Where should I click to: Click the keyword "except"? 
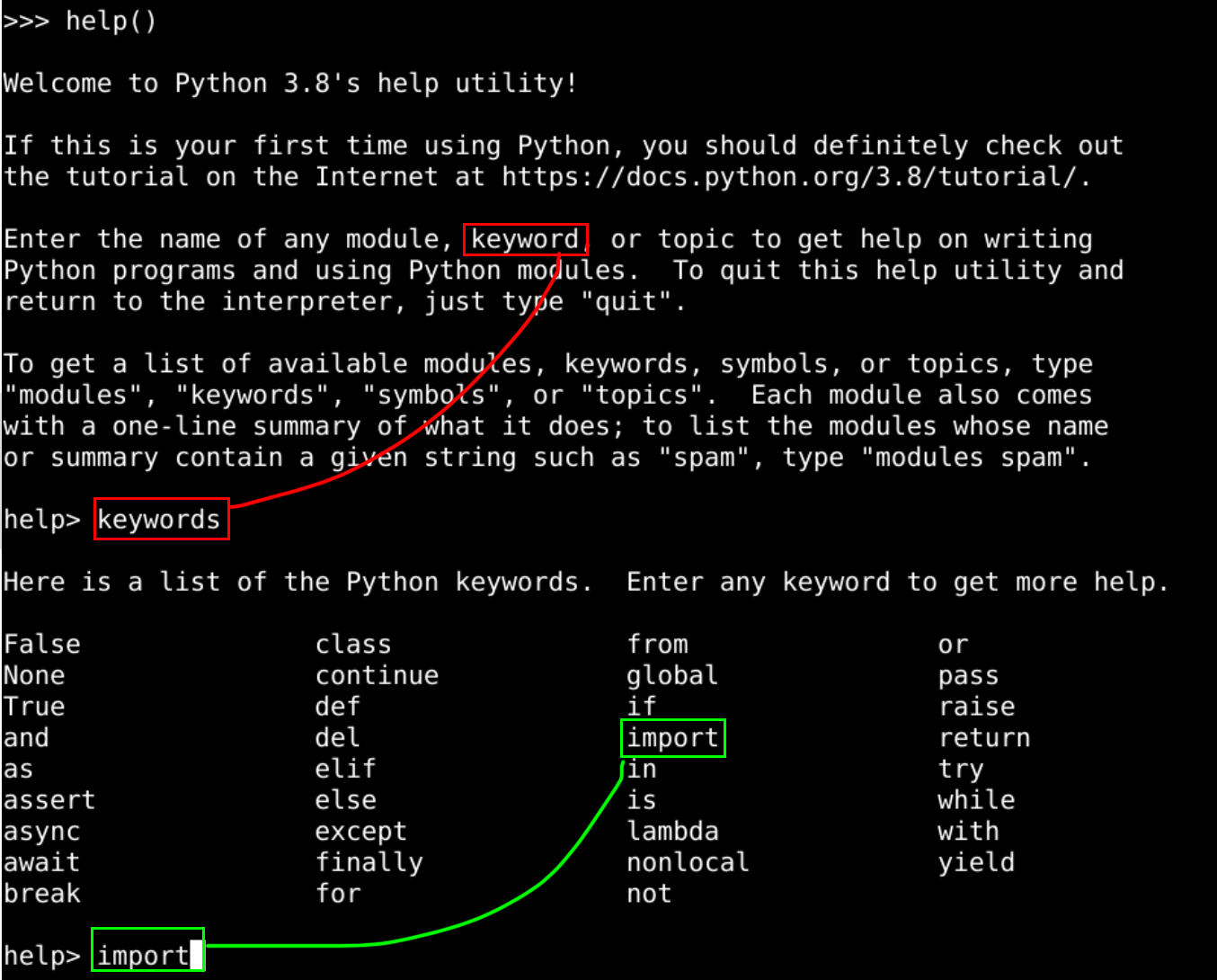pyautogui.click(x=360, y=833)
